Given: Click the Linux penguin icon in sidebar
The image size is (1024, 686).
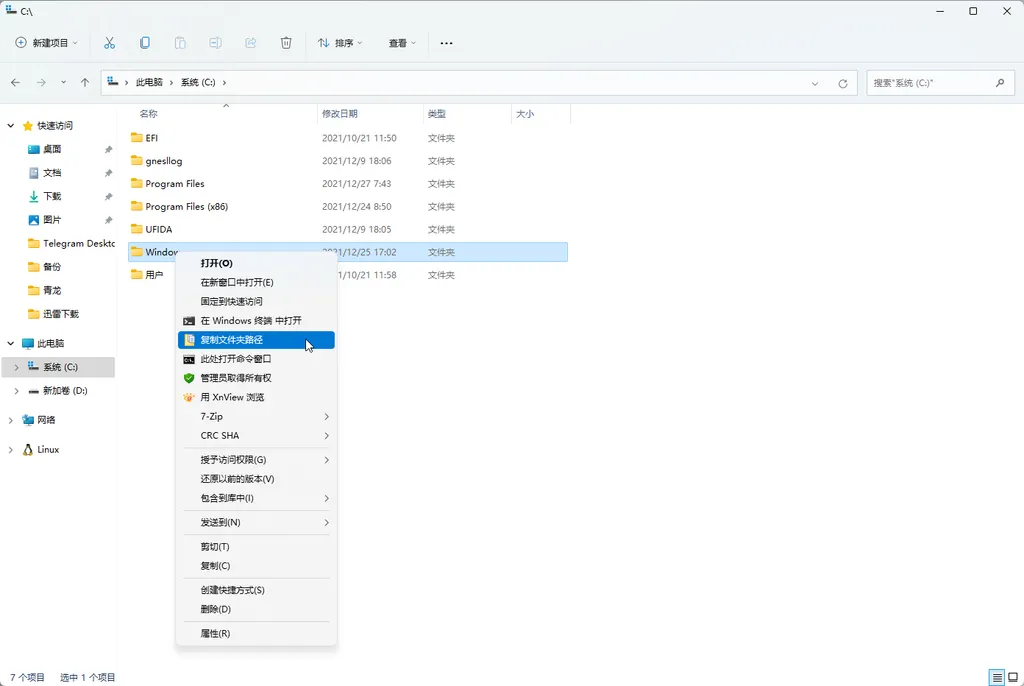Looking at the screenshot, I should click(27, 449).
